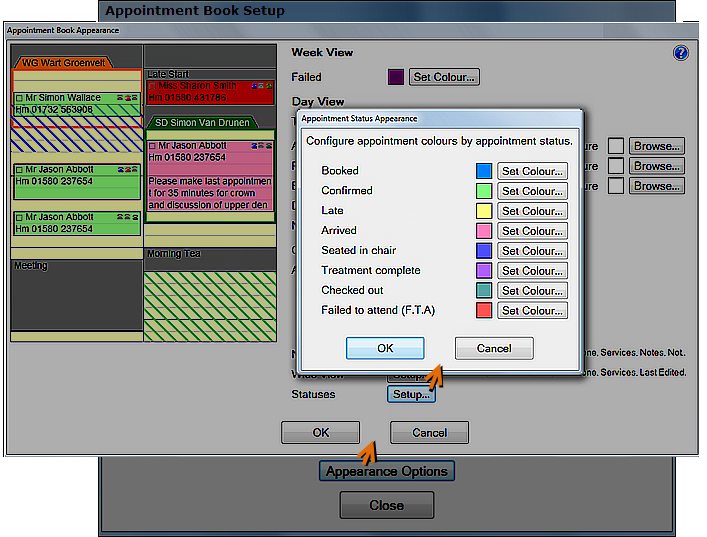The width and height of the screenshot is (707, 537).
Task: Click the Meeting block in preview
Action: point(77,294)
